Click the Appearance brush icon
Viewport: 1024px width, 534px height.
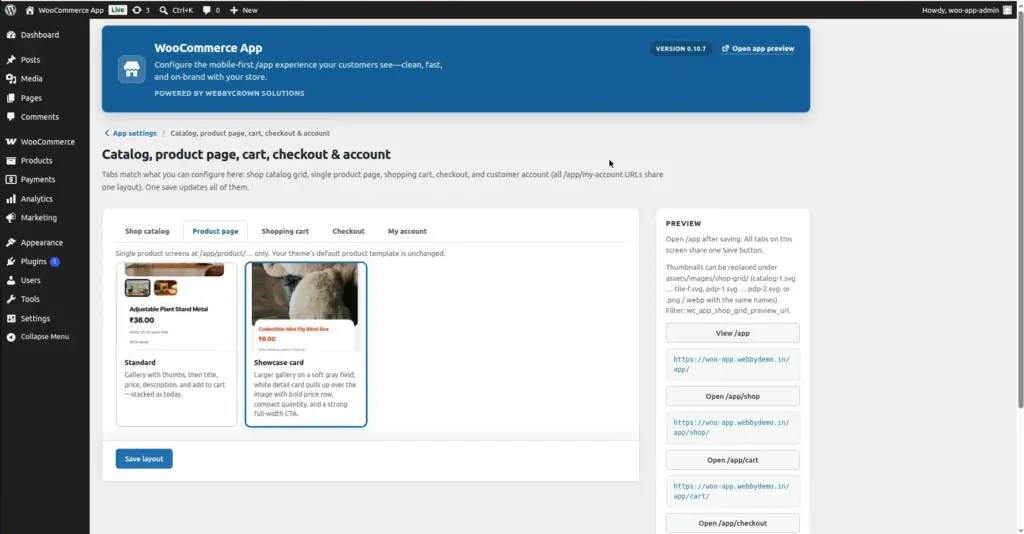click(11, 242)
